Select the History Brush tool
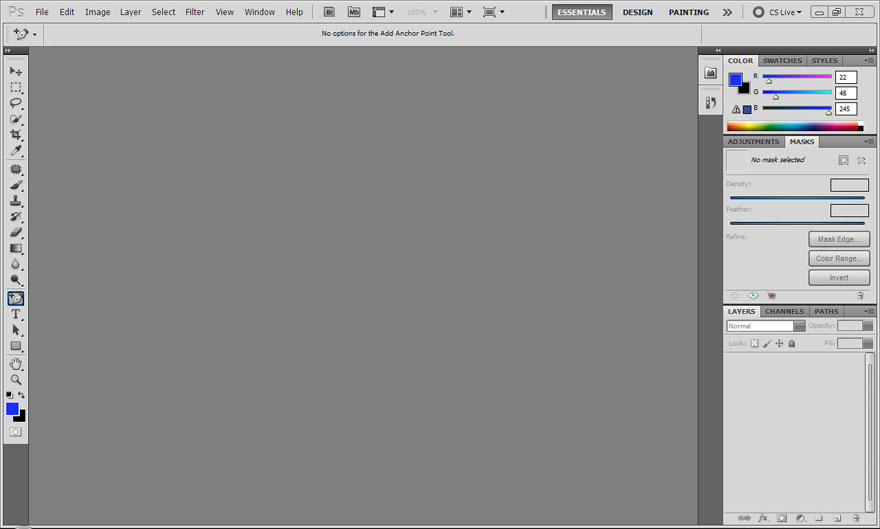 (16, 216)
